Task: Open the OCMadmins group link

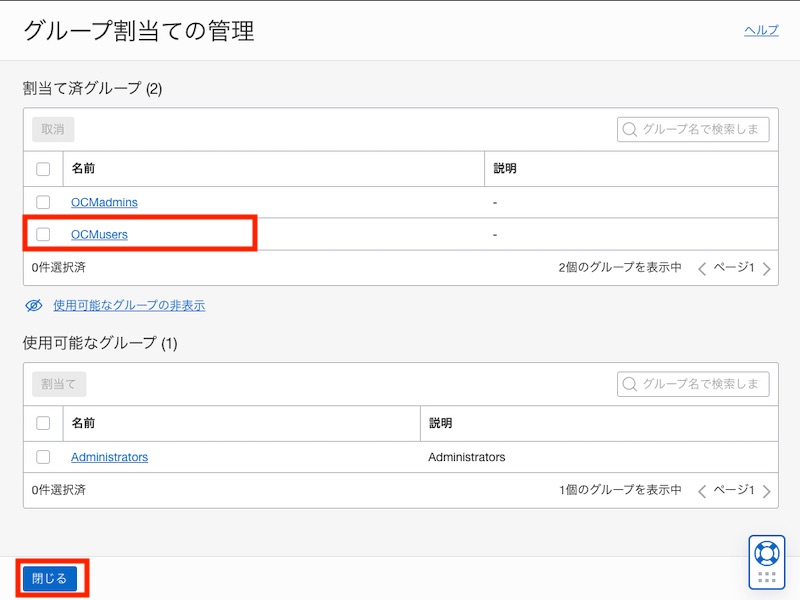Action: click(x=104, y=202)
